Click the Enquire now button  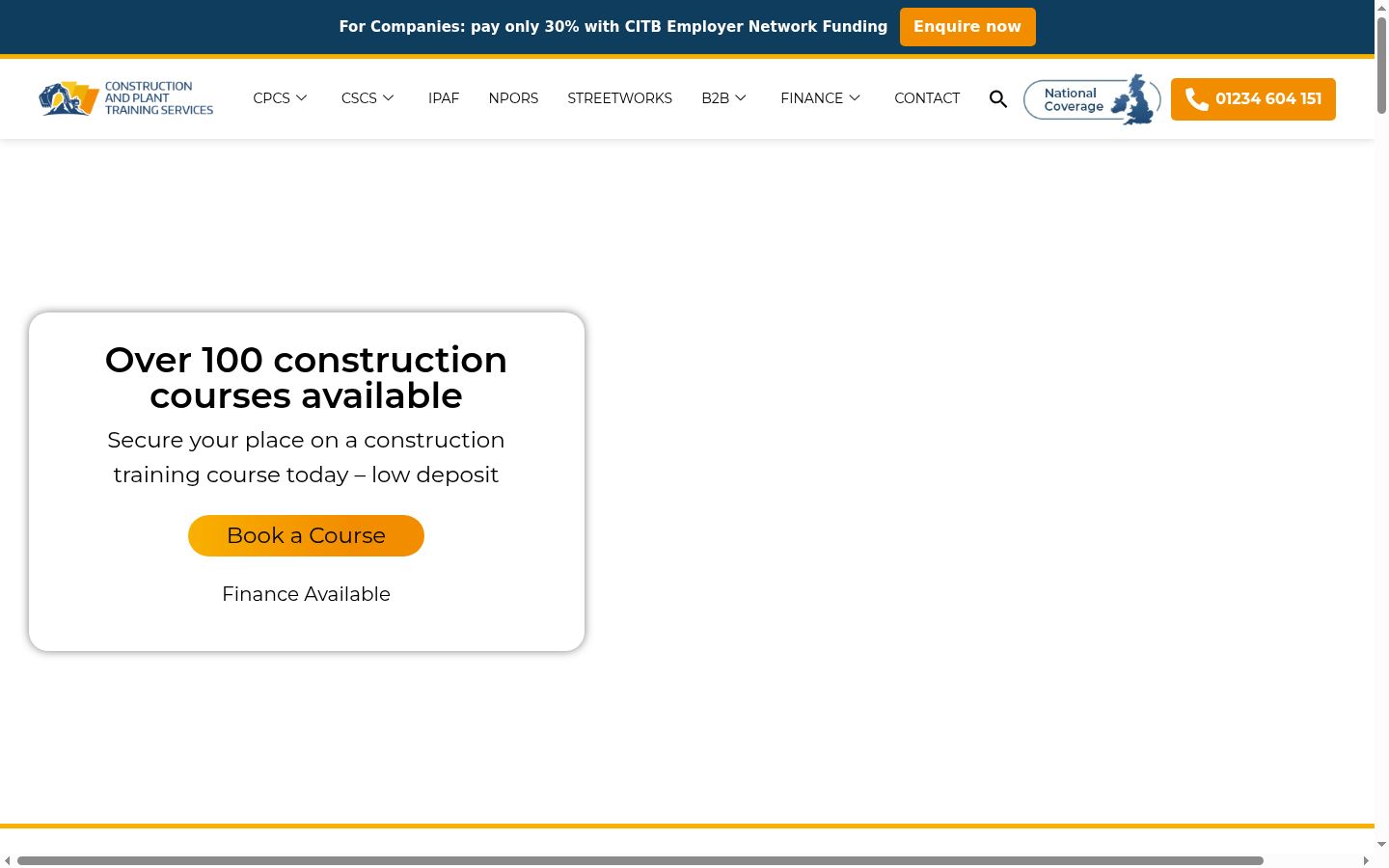[967, 27]
